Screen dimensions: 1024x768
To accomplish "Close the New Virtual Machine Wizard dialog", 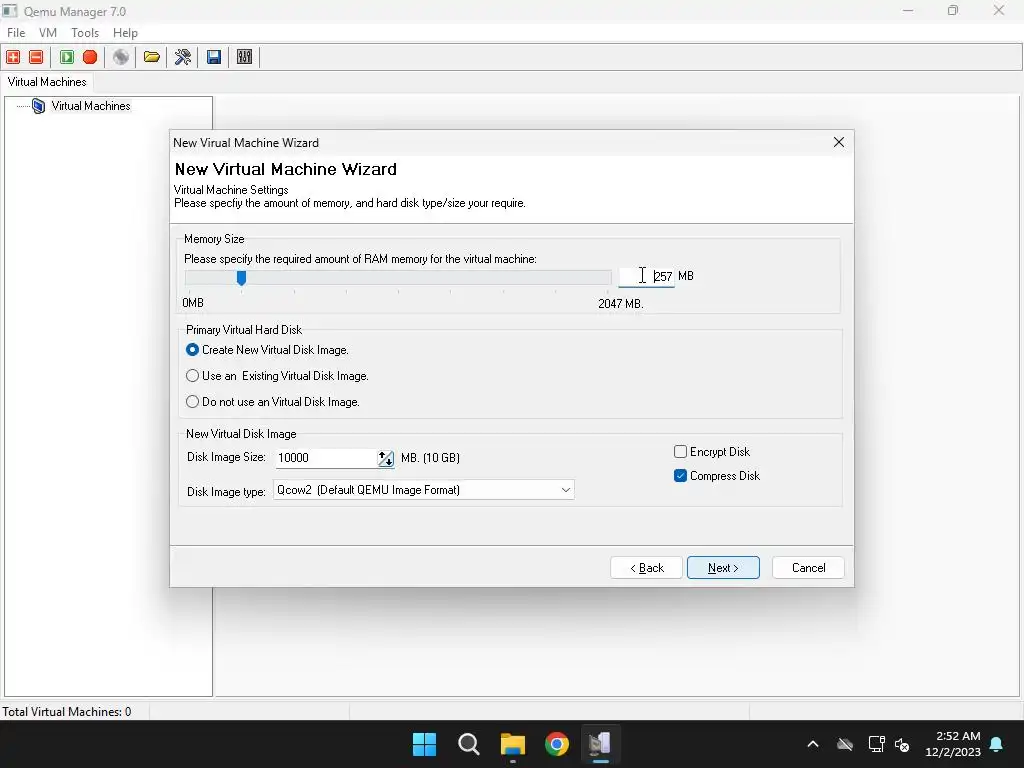I will (x=839, y=142).
